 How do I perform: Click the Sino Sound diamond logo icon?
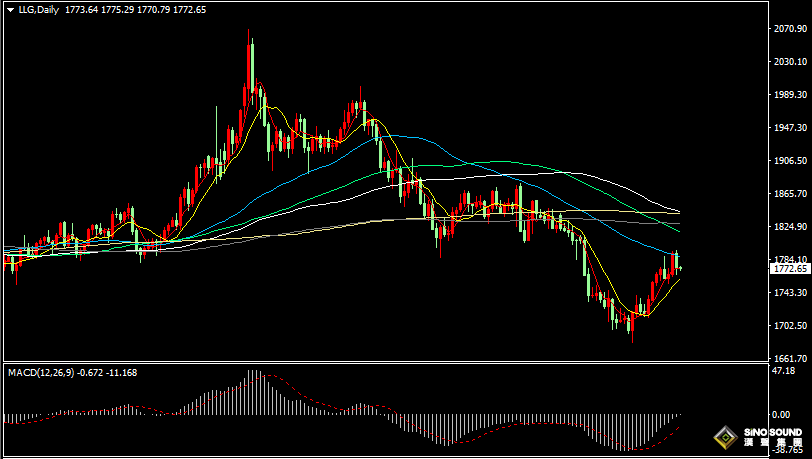[x=726, y=438]
